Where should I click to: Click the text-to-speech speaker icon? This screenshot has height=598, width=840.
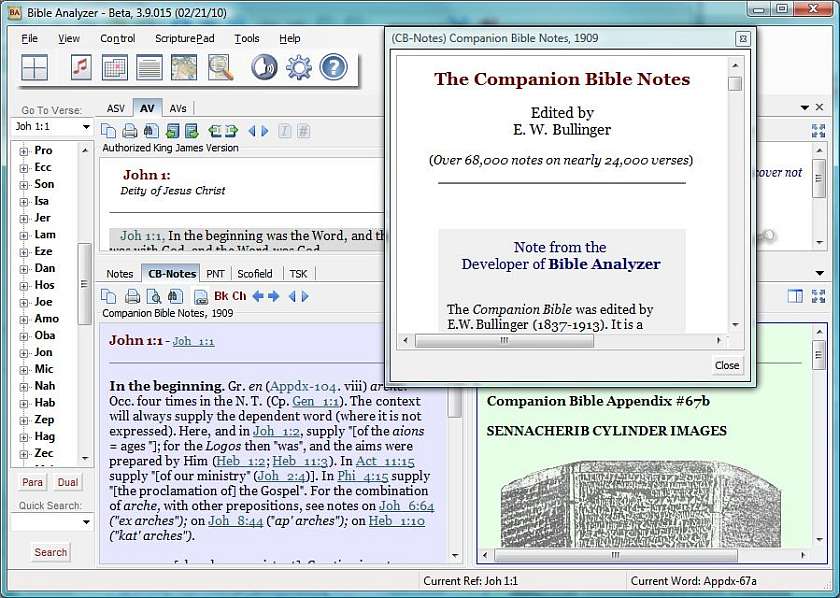point(264,67)
